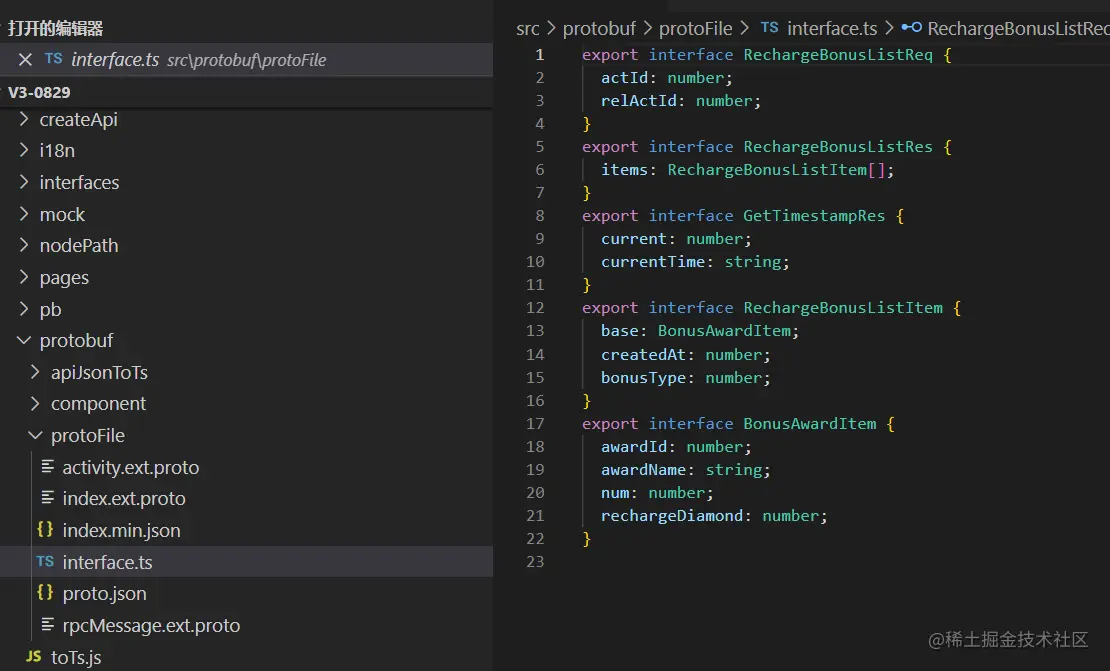Select the apiJsonToTs folder label
Screen dimensions: 1110x671
click(99, 372)
